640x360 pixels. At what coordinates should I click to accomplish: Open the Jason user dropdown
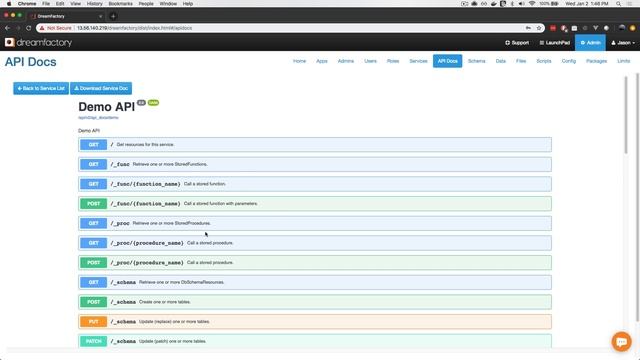tap(623, 43)
